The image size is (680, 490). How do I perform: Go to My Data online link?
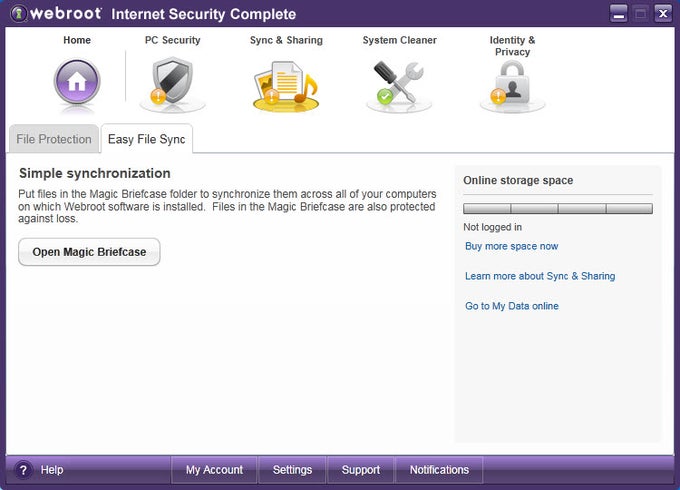click(x=512, y=306)
